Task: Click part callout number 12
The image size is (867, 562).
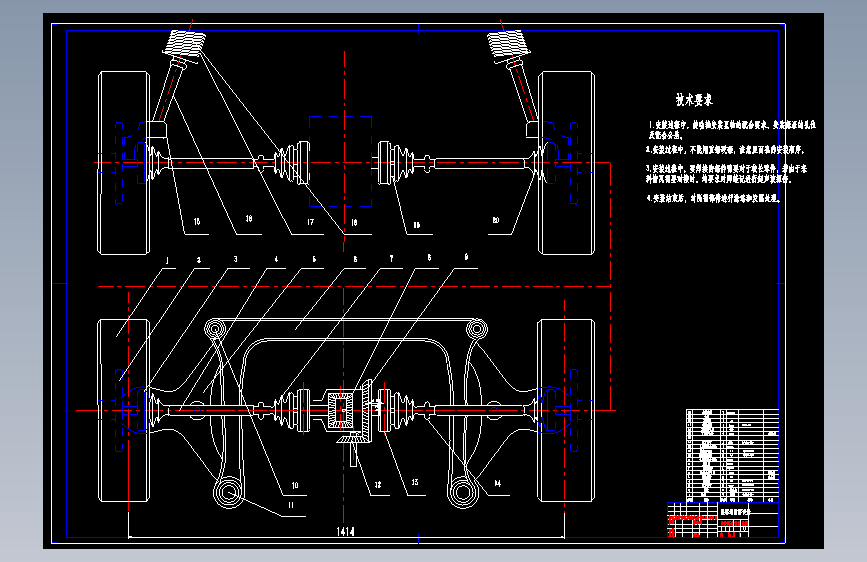Action: click(378, 485)
